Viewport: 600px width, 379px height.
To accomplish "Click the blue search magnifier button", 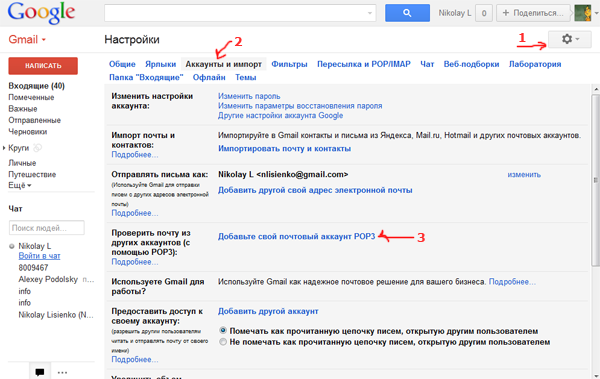I will tap(407, 13).
